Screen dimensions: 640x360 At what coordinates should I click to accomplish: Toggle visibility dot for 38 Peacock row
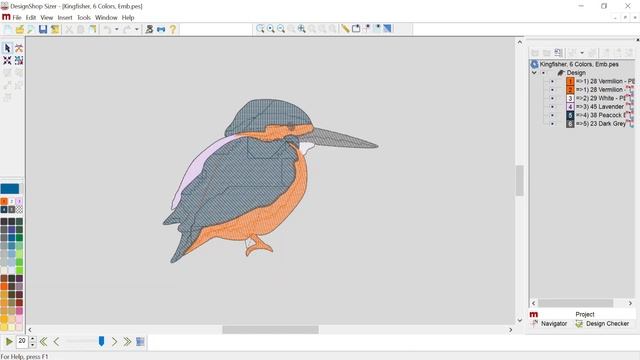click(552, 115)
